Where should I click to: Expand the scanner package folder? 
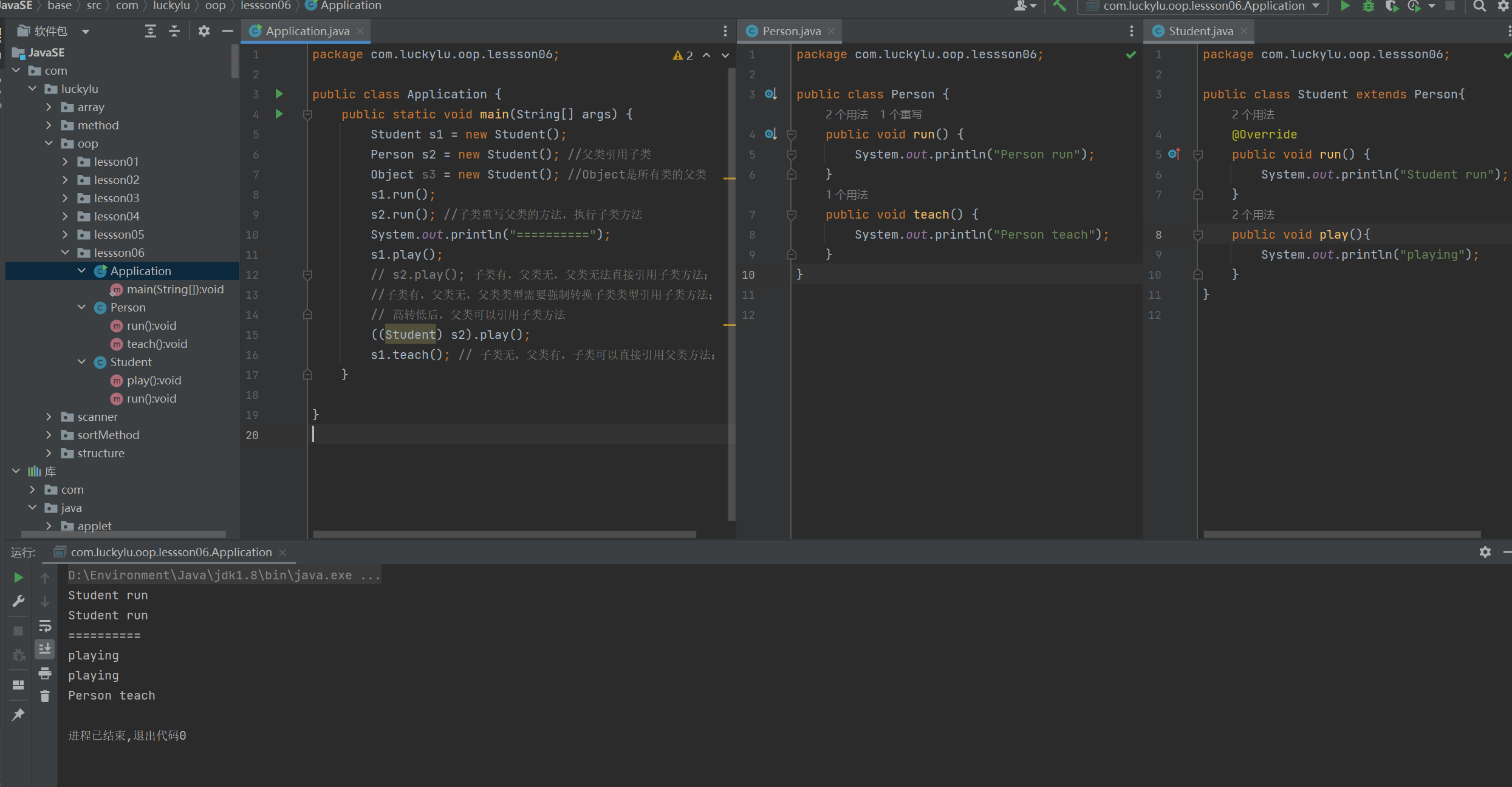click(49, 417)
